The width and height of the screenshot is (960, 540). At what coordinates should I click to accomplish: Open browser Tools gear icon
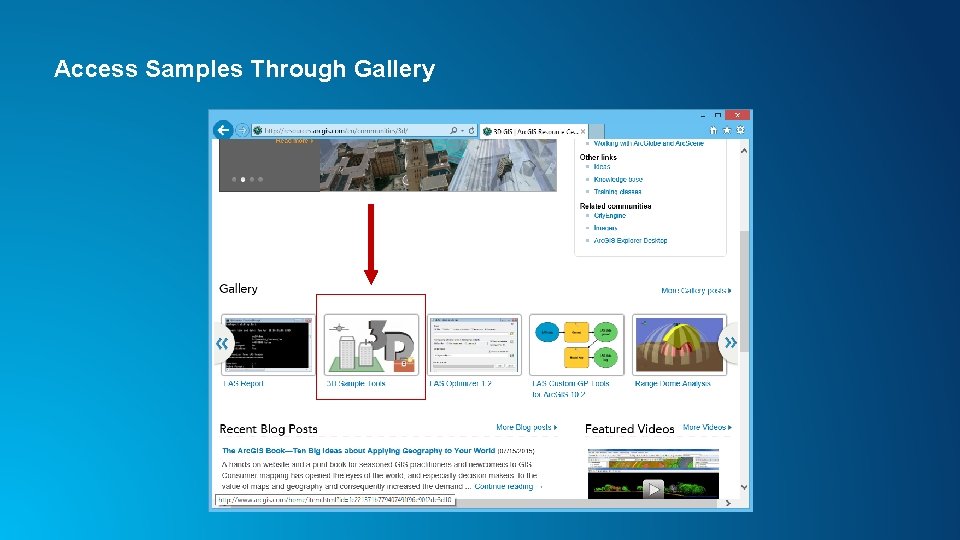pos(740,130)
